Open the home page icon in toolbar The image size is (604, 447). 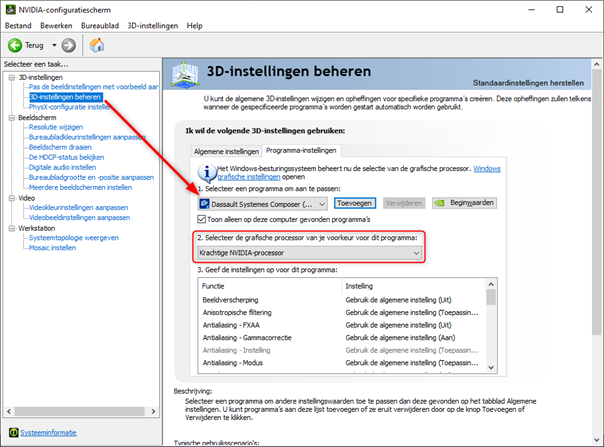tap(97, 45)
